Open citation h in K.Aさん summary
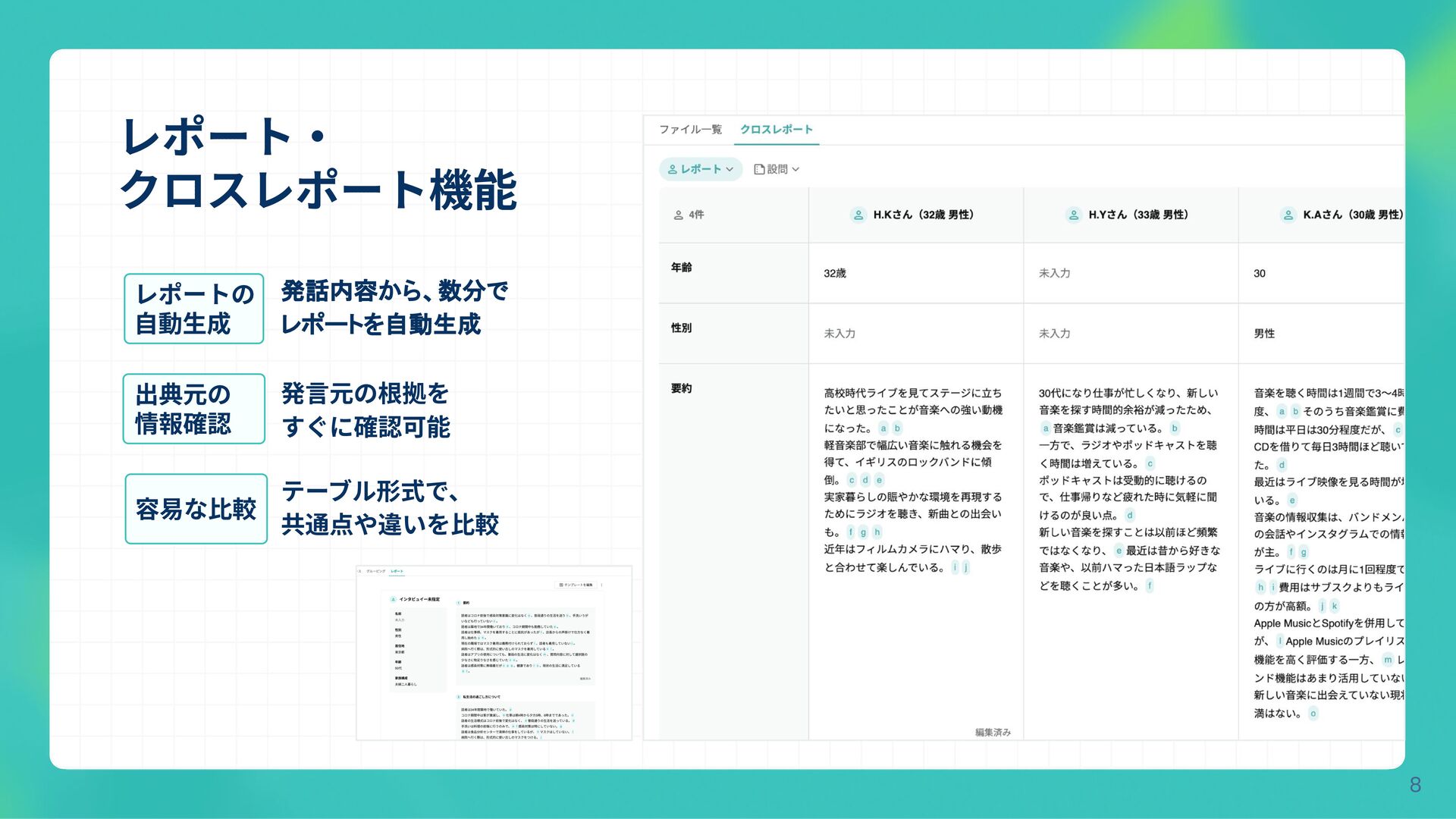This screenshot has width=1456, height=819. point(1260,587)
